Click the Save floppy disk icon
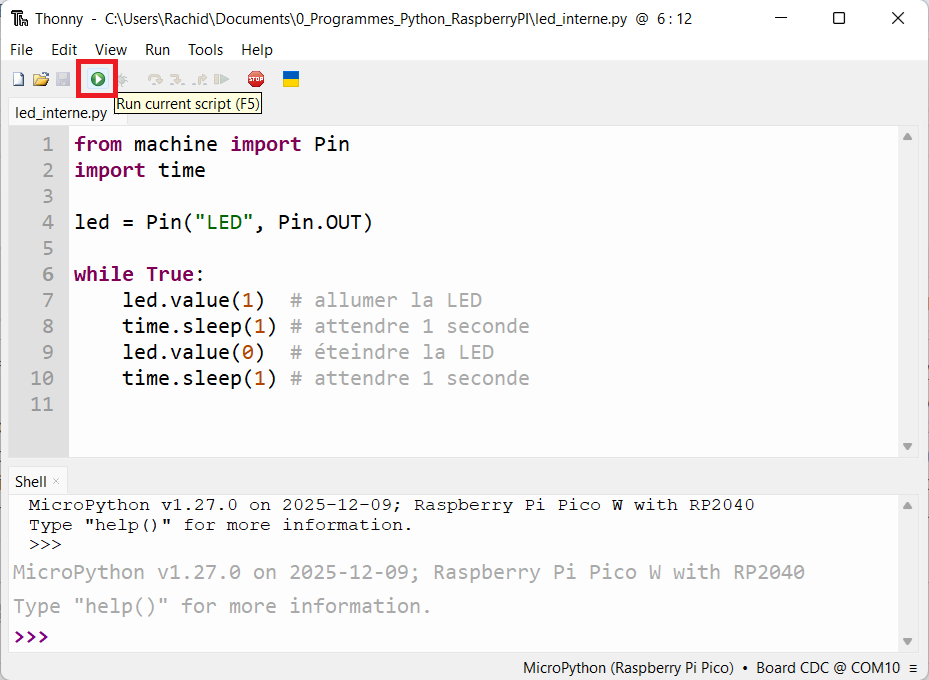Image resolution: width=929 pixels, height=680 pixels. pos(63,79)
